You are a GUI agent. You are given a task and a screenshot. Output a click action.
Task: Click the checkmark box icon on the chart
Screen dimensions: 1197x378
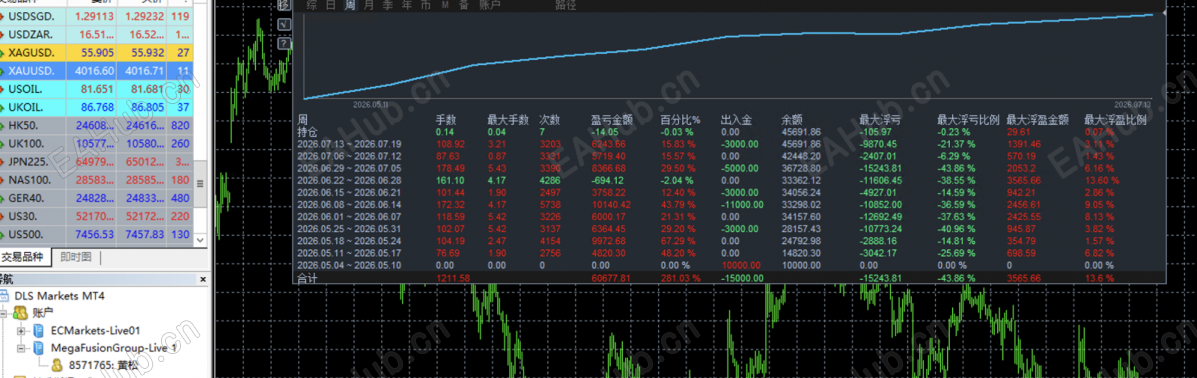(284, 24)
